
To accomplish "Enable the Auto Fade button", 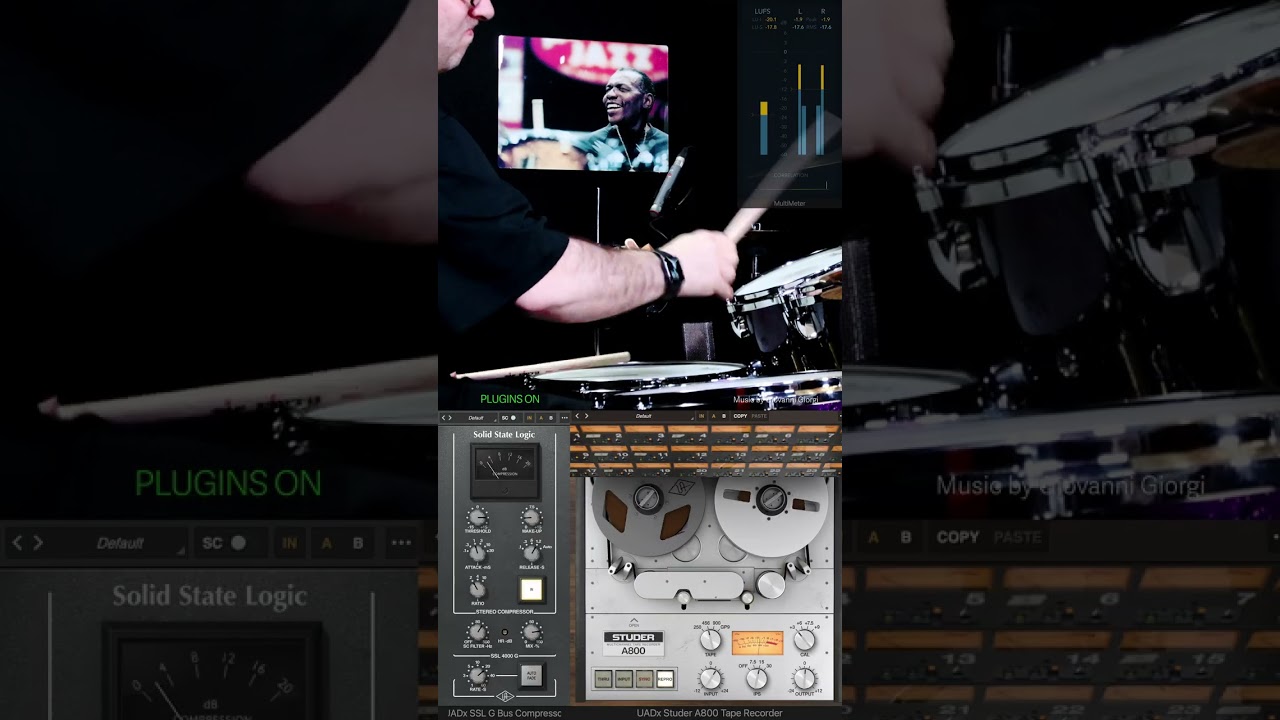I will pyautogui.click(x=531, y=676).
